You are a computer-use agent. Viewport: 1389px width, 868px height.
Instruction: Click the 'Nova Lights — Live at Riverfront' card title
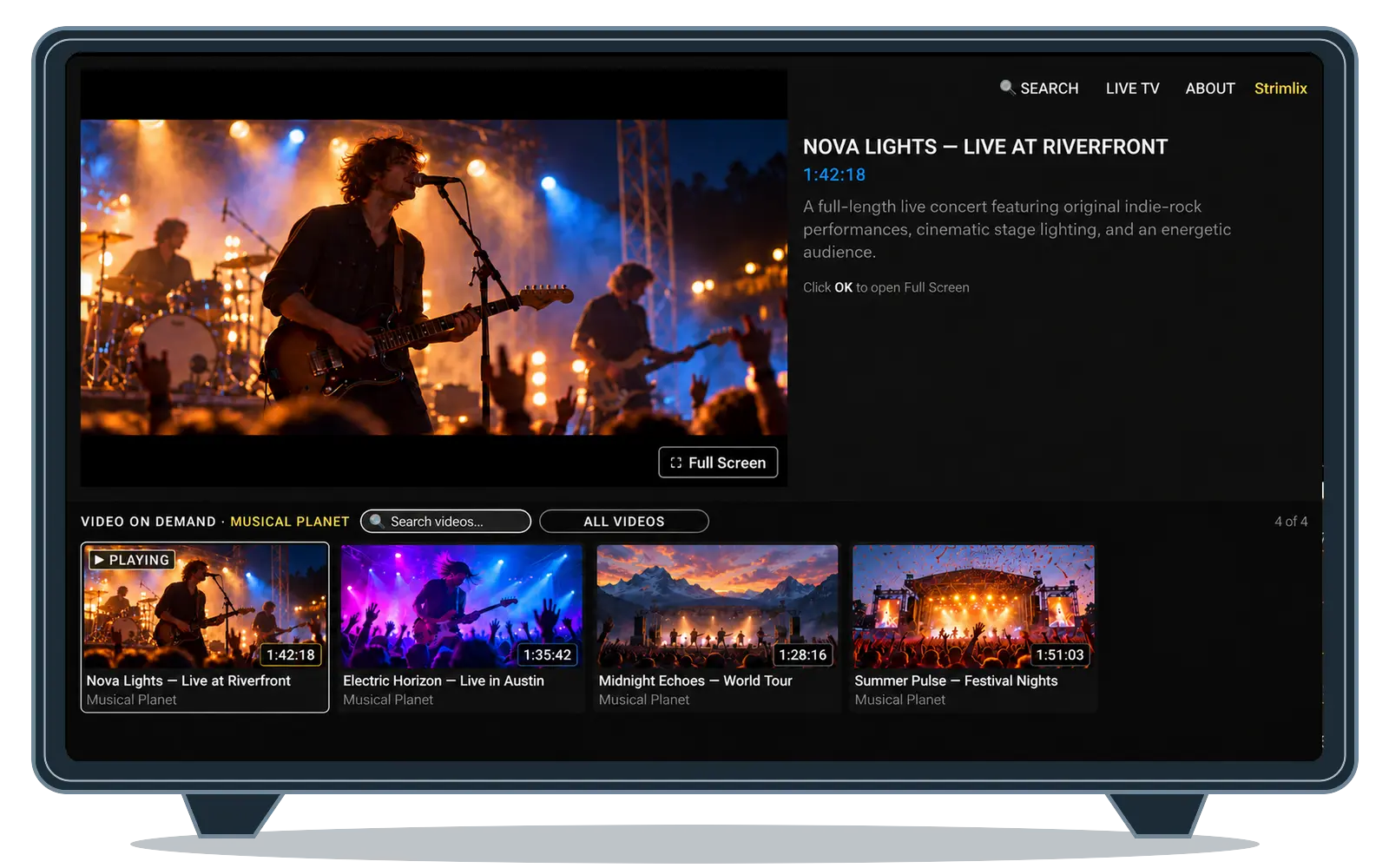pos(188,681)
